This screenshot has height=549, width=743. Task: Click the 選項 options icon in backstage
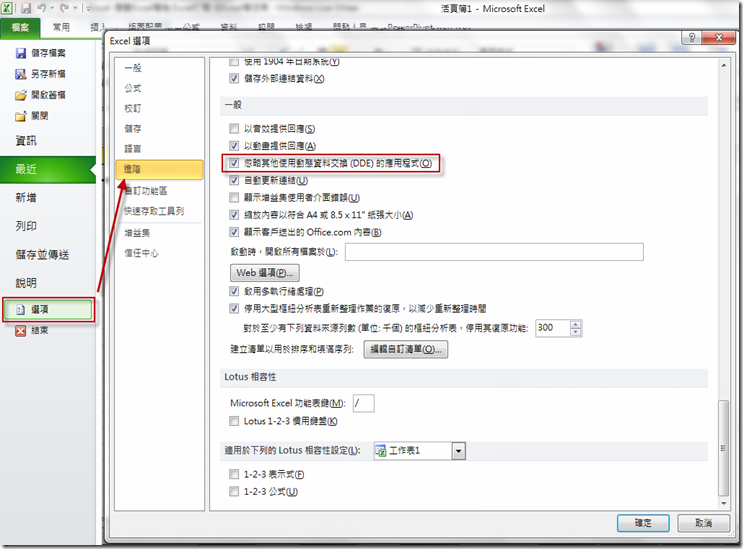pyautogui.click(x=20, y=310)
